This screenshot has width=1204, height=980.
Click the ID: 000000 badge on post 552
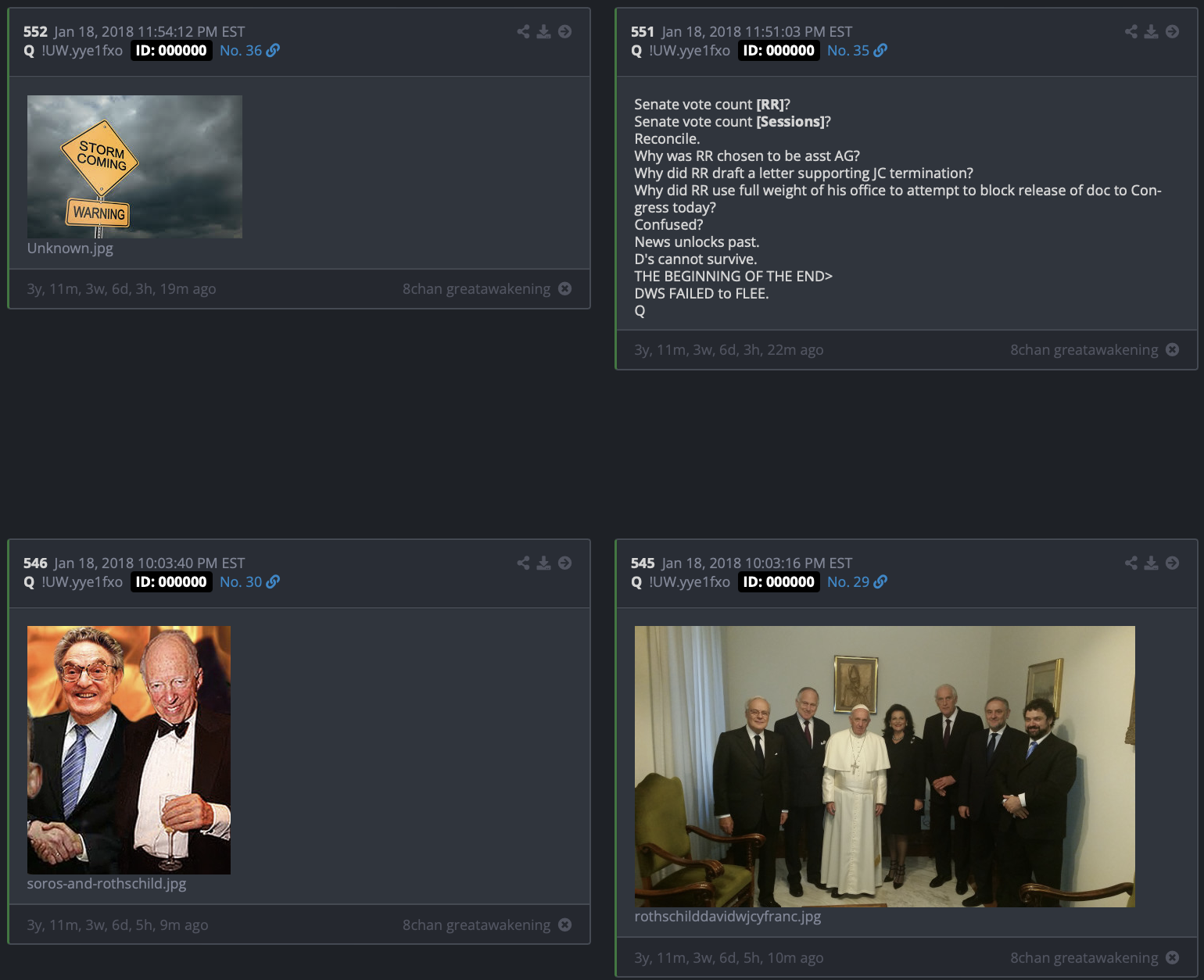click(171, 50)
